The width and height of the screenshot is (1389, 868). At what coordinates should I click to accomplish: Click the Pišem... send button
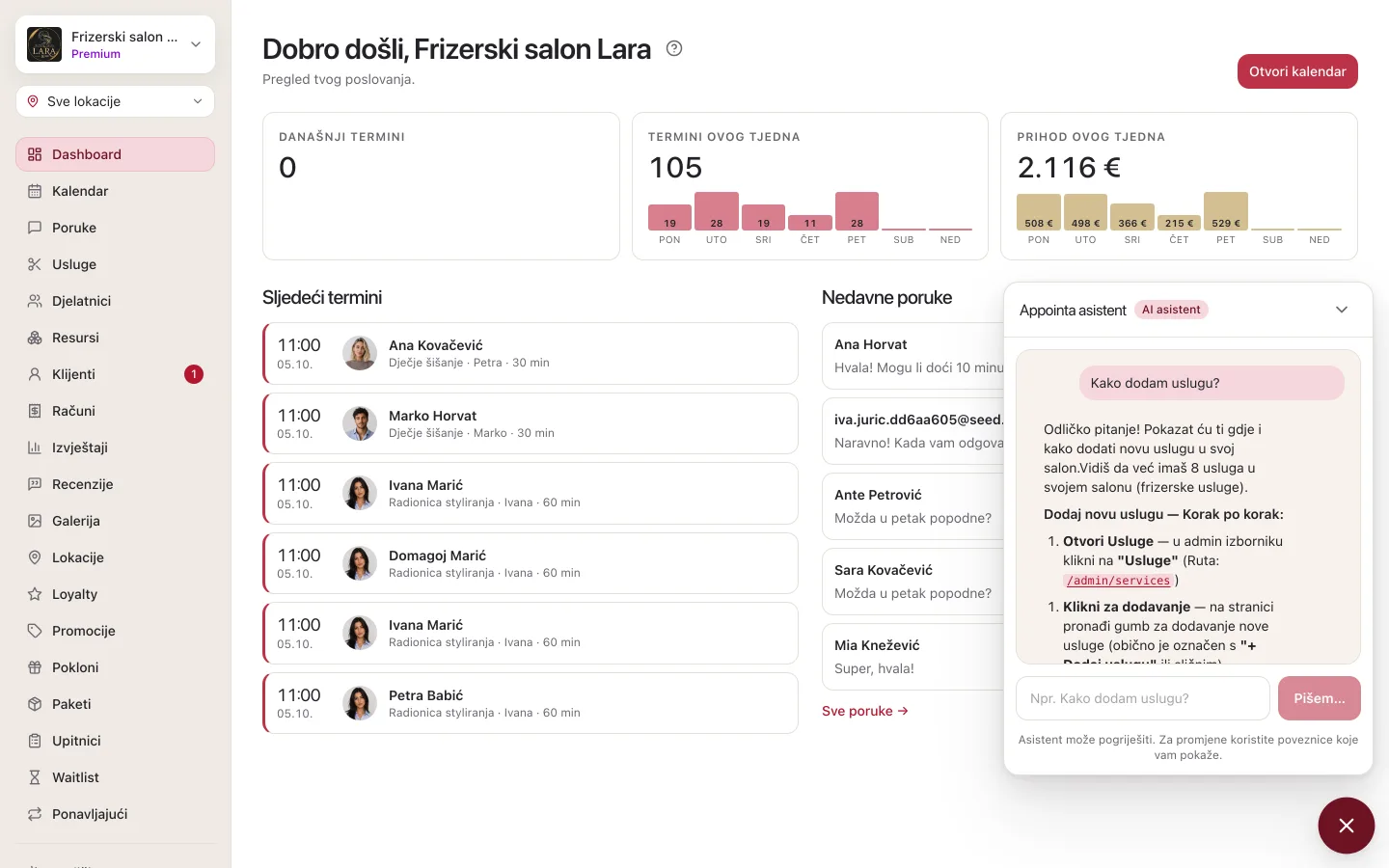(x=1319, y=698)
